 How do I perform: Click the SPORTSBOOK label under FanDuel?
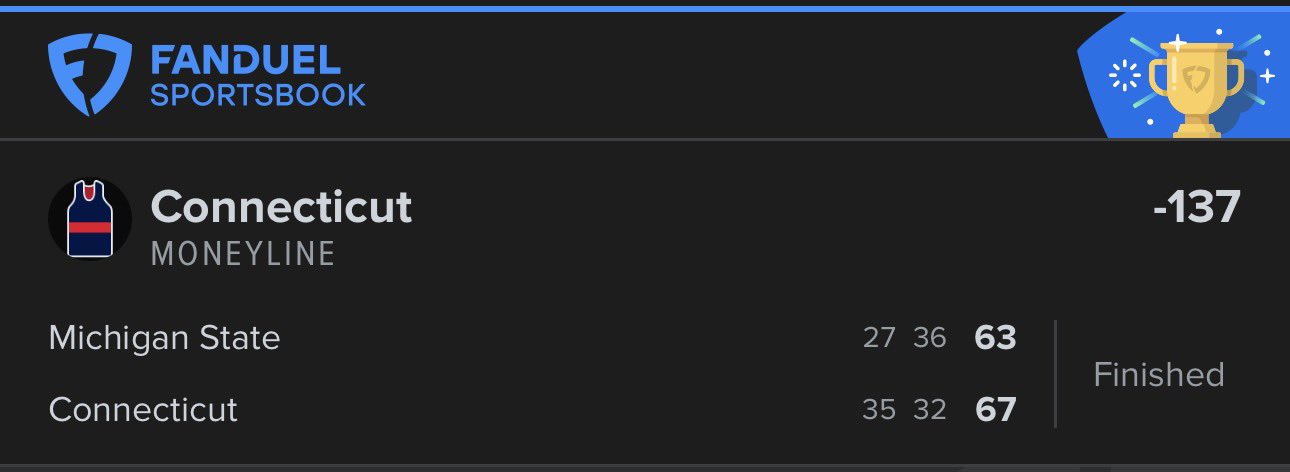[258, 95]
